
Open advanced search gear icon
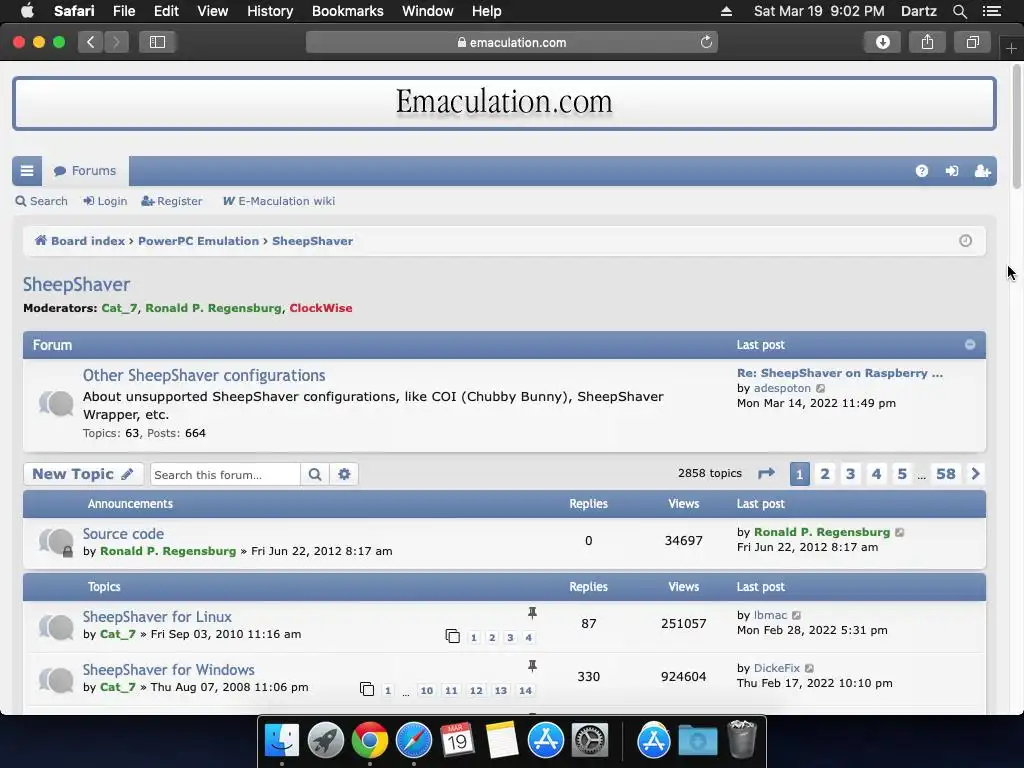point(344,474)
